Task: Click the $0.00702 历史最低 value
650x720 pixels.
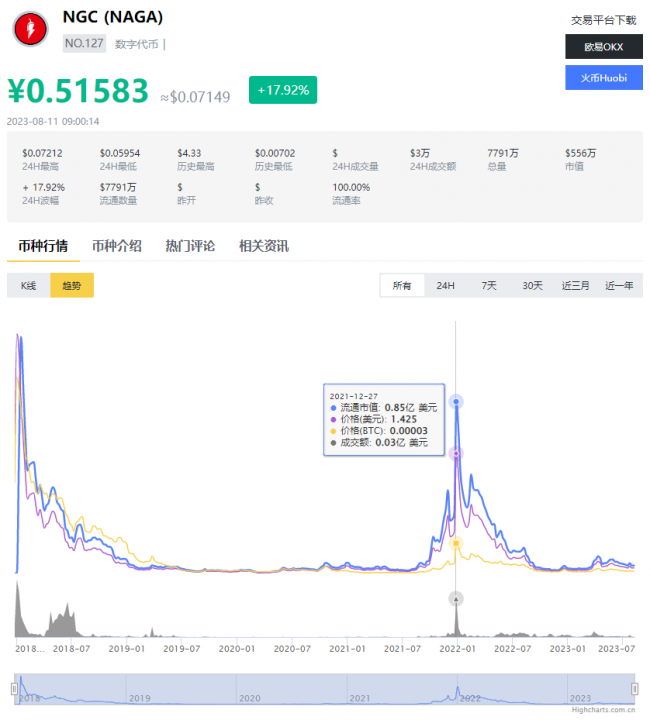Action: click(x=275, y=153)
